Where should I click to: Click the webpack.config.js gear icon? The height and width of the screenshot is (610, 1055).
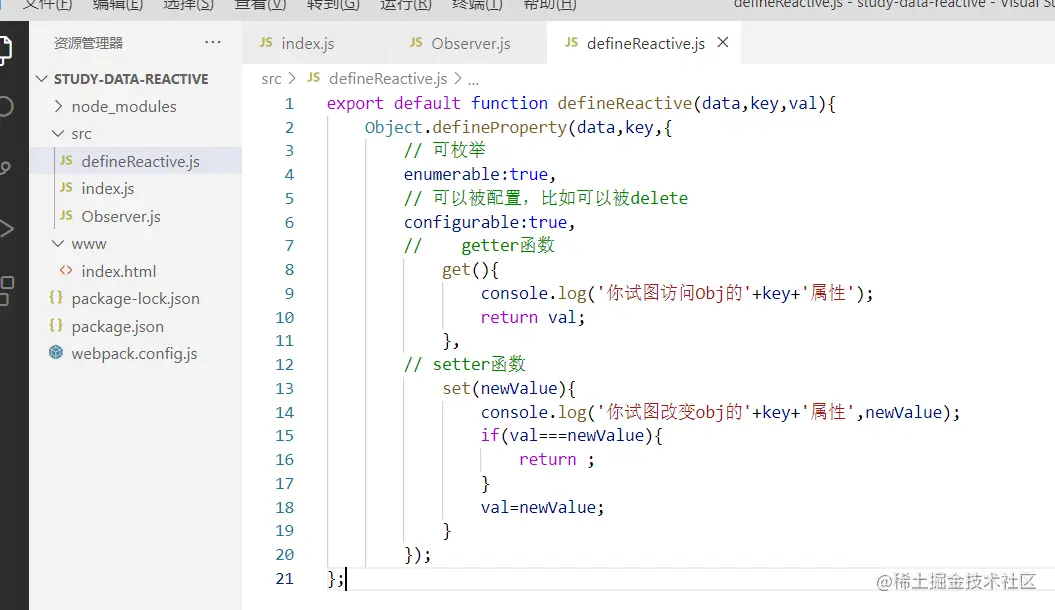[55, 353]
